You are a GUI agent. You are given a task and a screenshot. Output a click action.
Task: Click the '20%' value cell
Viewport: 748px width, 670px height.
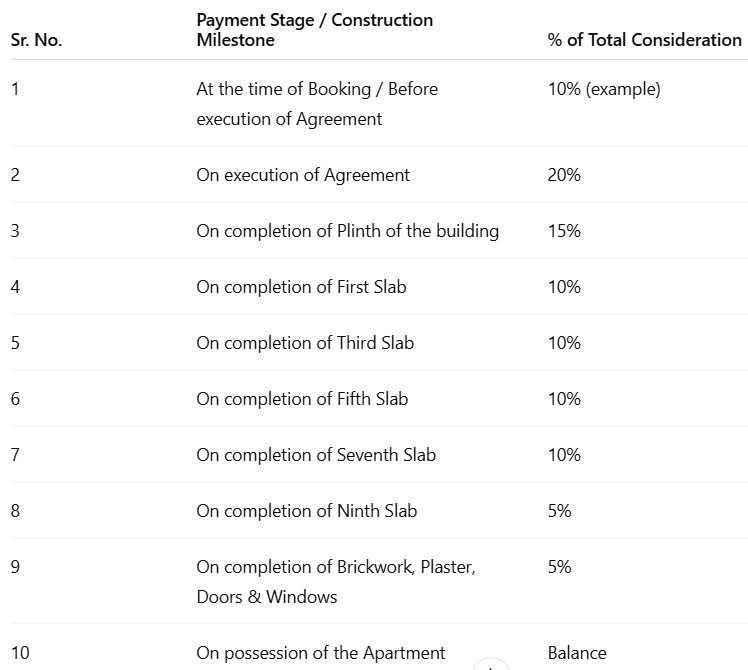(x=564, y=175)
